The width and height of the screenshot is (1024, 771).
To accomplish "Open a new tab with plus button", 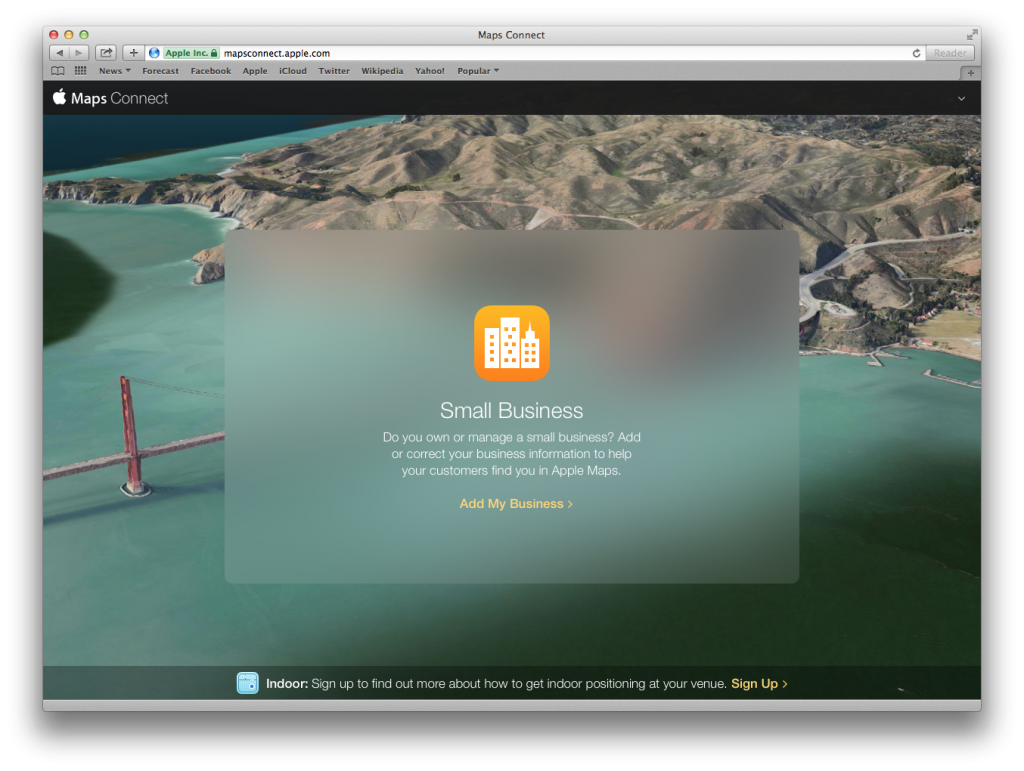I will click(x=970, y=72).
